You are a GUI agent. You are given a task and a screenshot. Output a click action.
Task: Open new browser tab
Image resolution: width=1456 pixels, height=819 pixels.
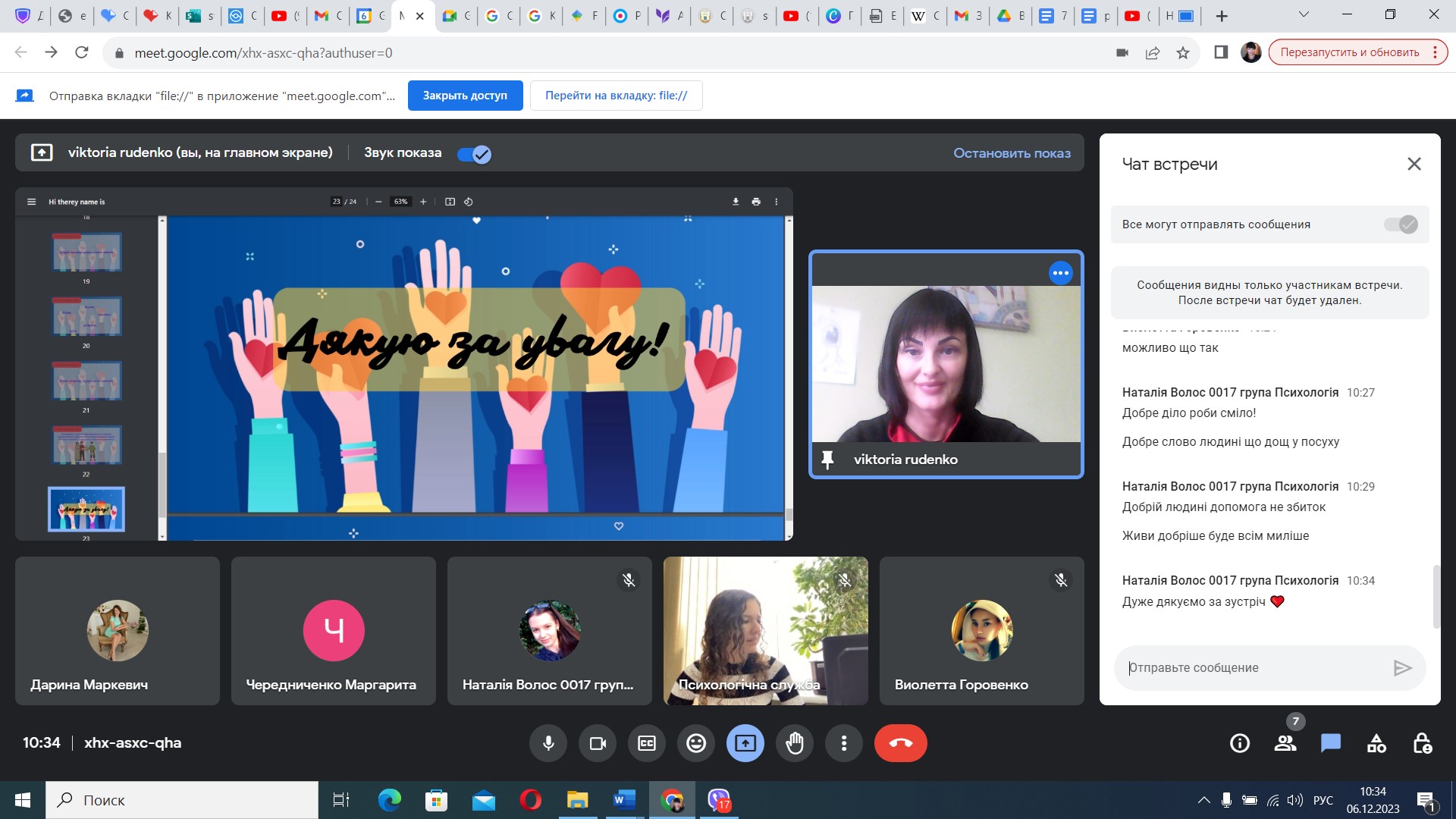[1221, 16]
